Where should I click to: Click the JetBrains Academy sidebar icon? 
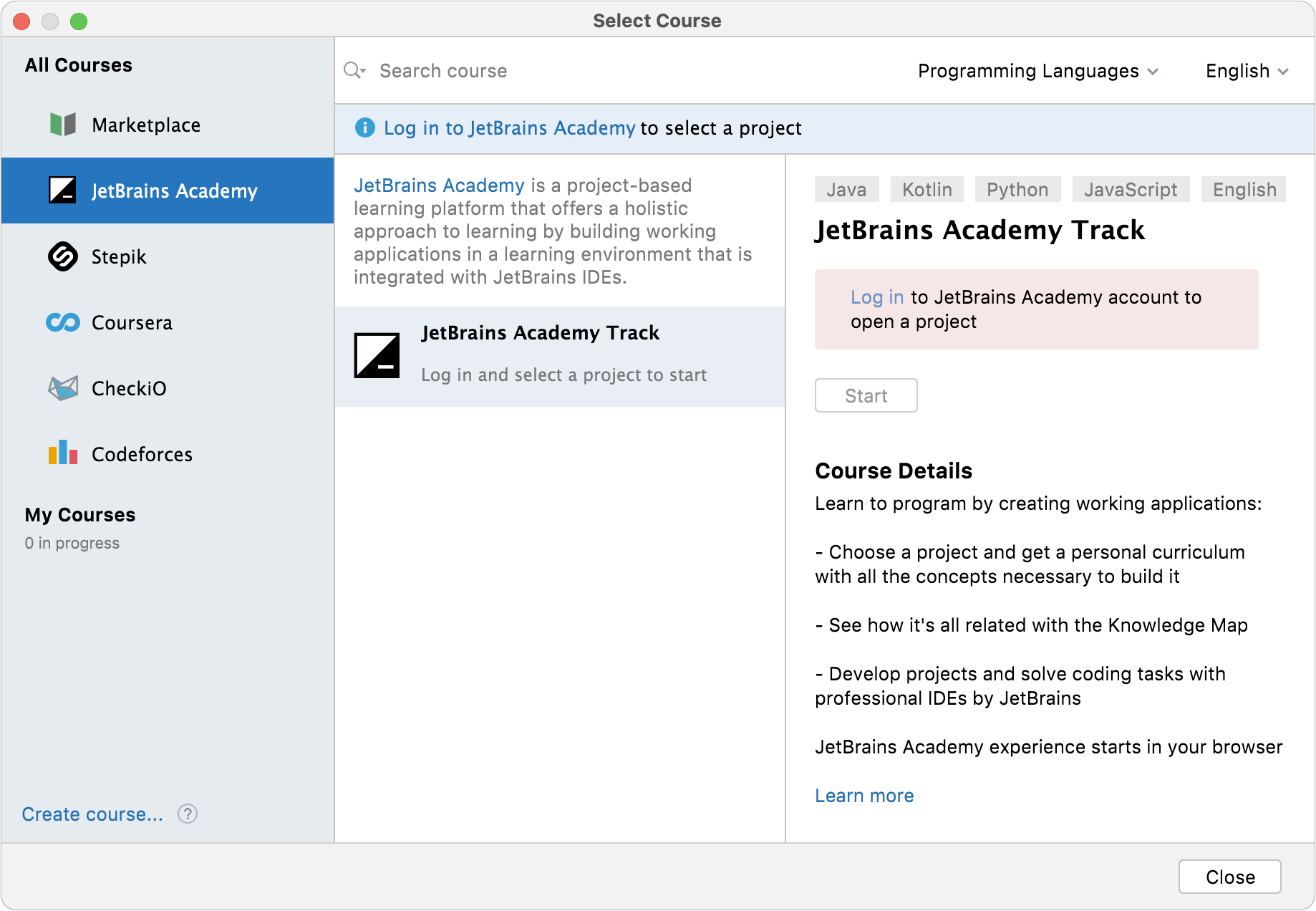pos(62,191)
